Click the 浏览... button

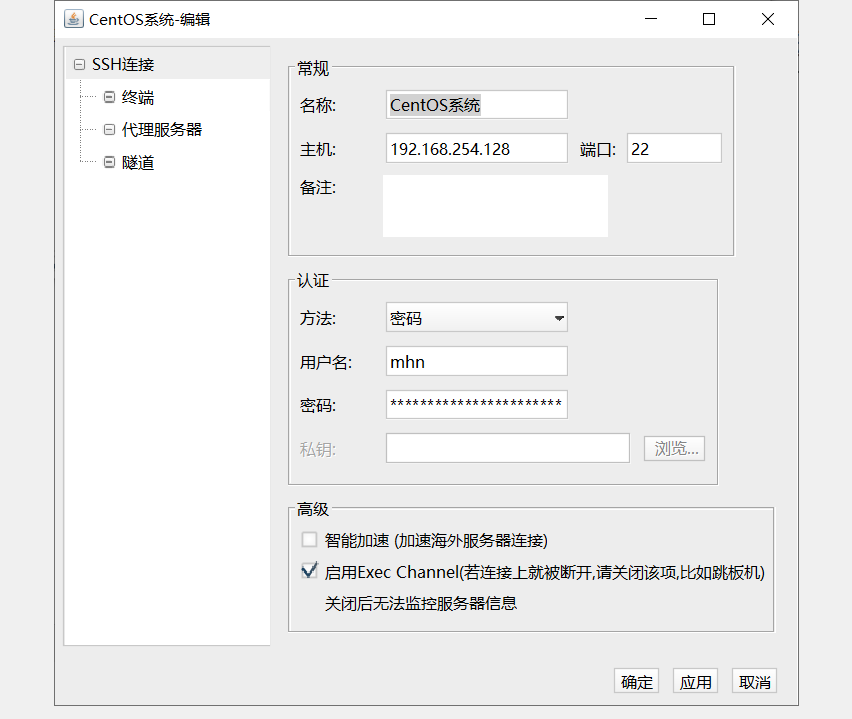(x=674, y=448)
